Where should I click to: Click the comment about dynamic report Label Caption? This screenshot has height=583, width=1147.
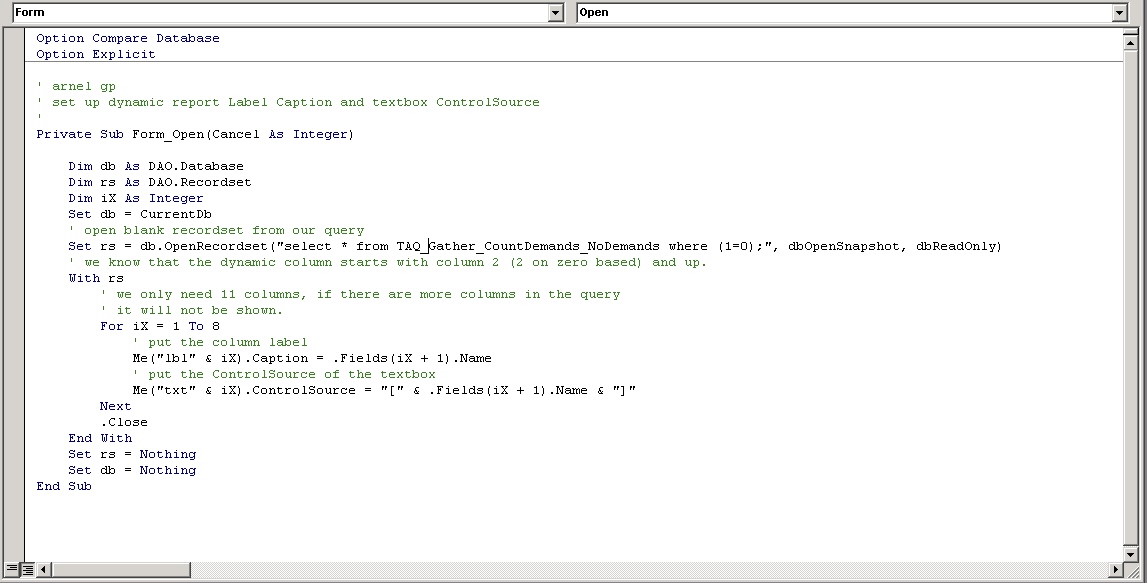(x=288, y=102)
